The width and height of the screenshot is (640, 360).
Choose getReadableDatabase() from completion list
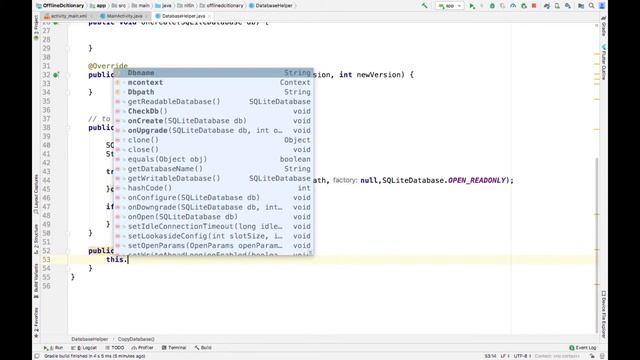pyautogui.click(x=213, y=102)
